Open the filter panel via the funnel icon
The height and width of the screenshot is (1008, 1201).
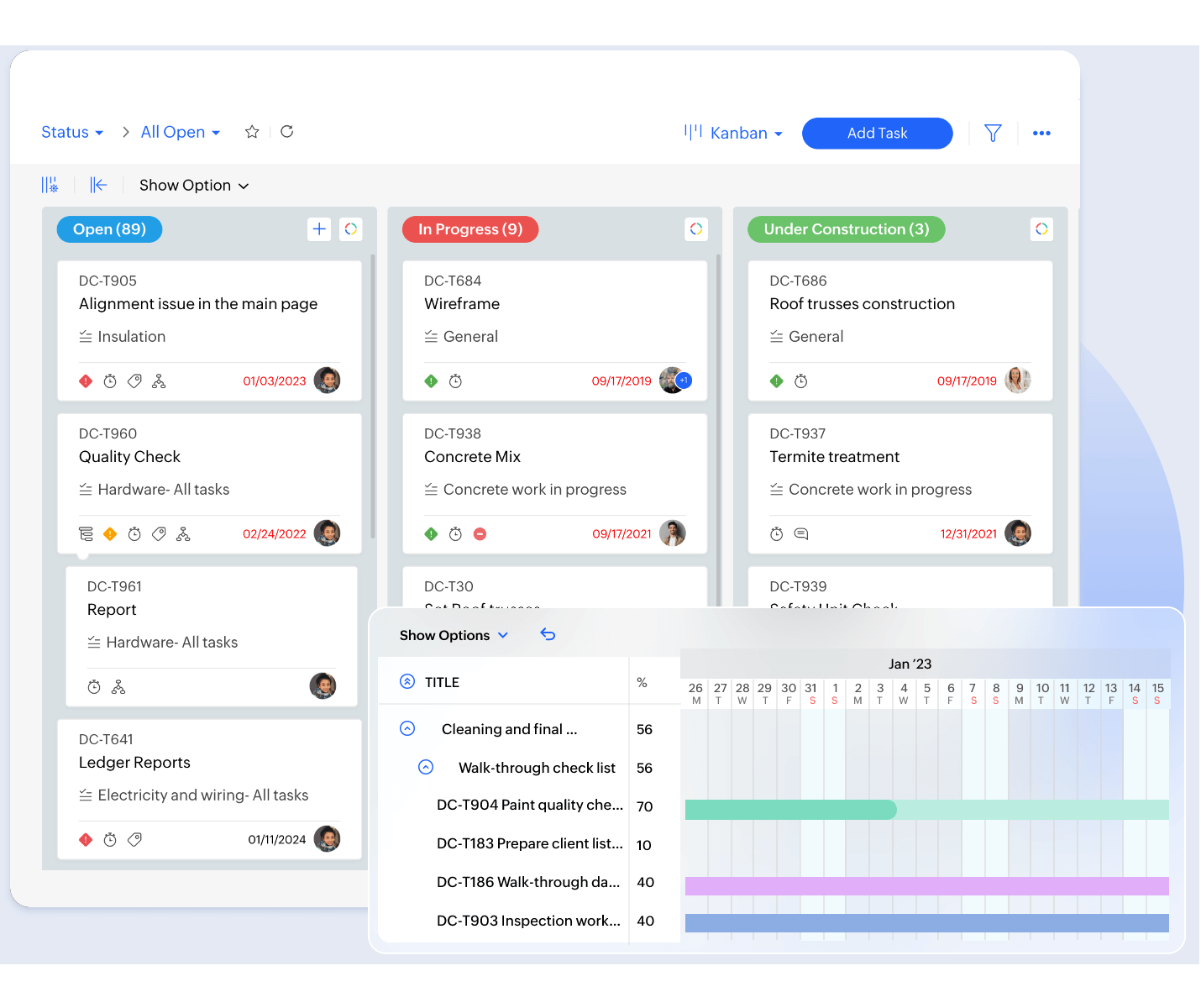993,133
